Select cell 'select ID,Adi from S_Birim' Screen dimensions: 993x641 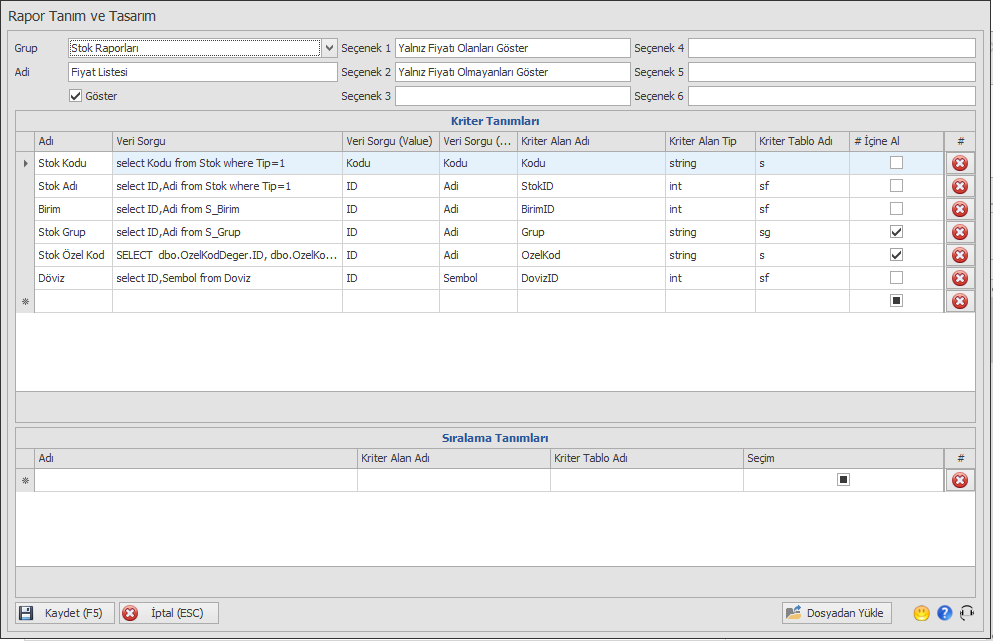[227, 209]
